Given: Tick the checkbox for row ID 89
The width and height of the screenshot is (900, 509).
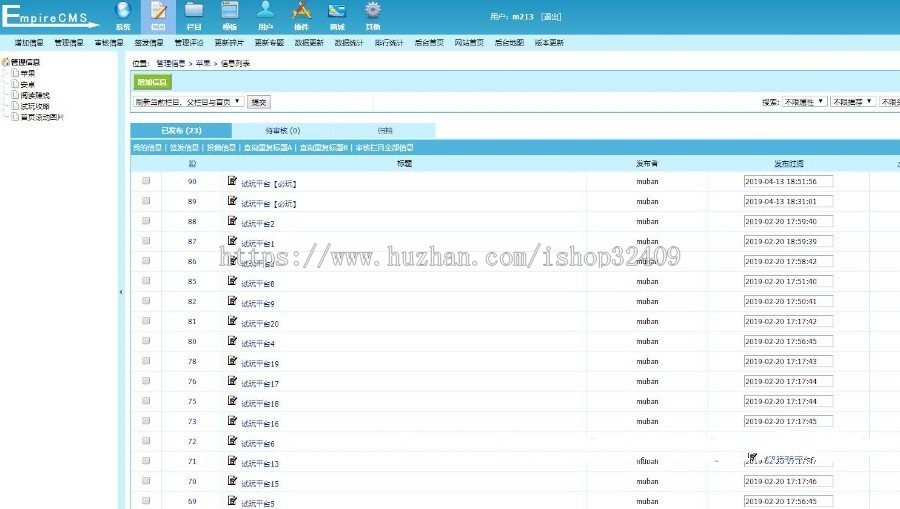Looking at the screenshot, I should (x=146, y=201).
